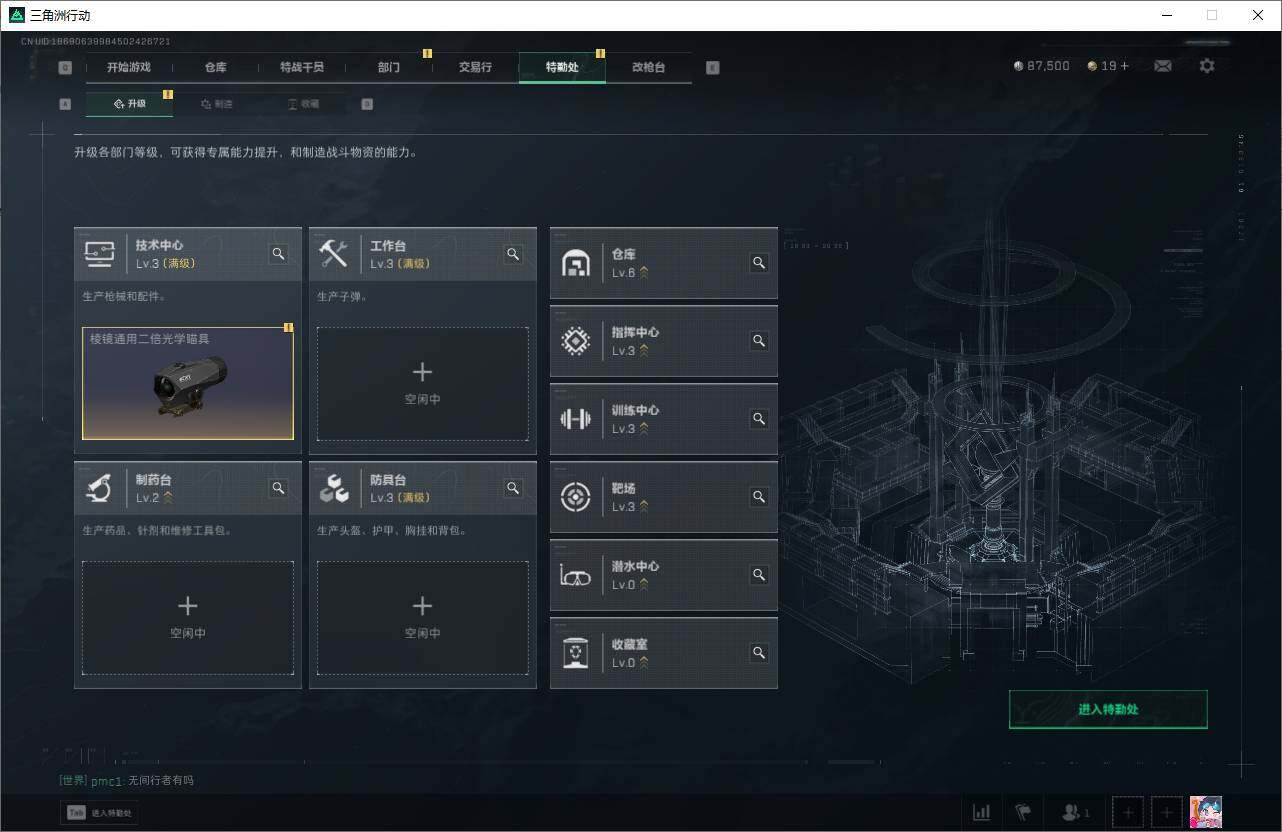Screen dimensions: 1282x832
Task: Add a teammate in the second empty slot
Action: (x=1167, y=812)
